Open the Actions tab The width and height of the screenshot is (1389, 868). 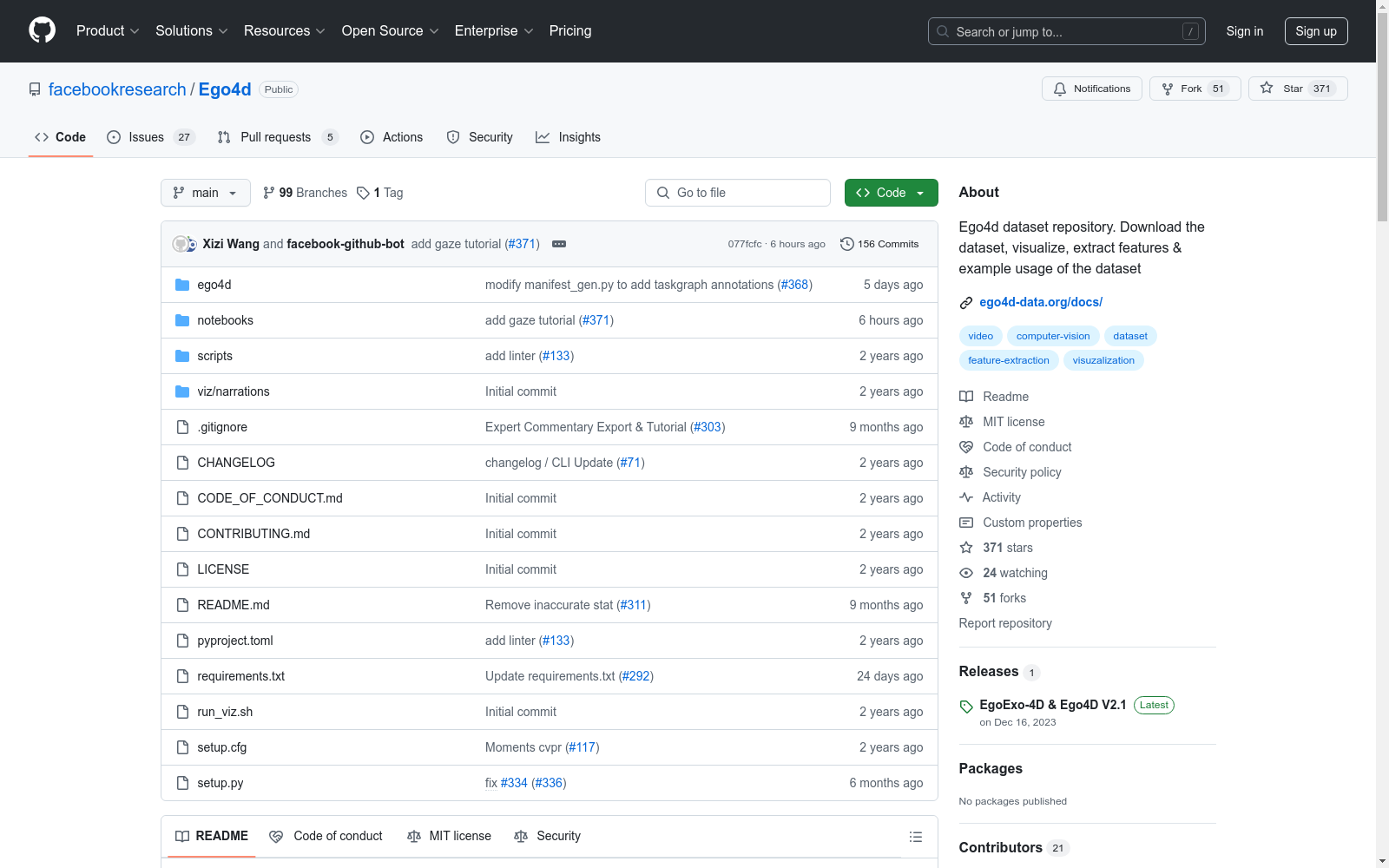coord(392,137)
